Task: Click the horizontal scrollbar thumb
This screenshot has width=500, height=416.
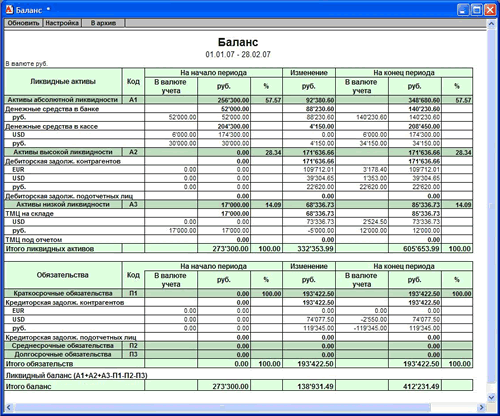Action: [222, 407]
